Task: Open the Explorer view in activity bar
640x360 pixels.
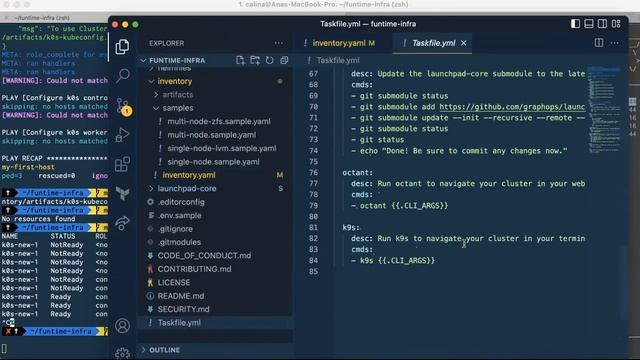Action: click(x=122, y=47)
